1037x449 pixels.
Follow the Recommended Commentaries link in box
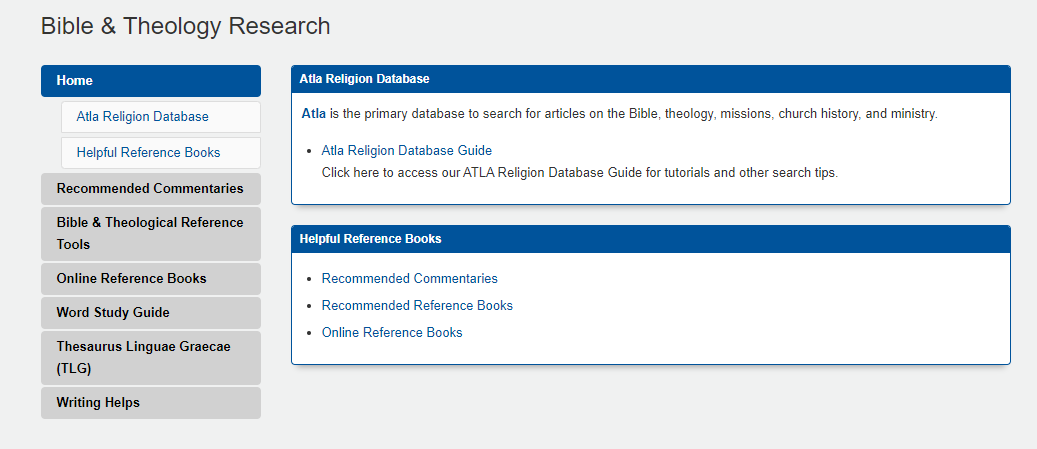click(409, 278)
